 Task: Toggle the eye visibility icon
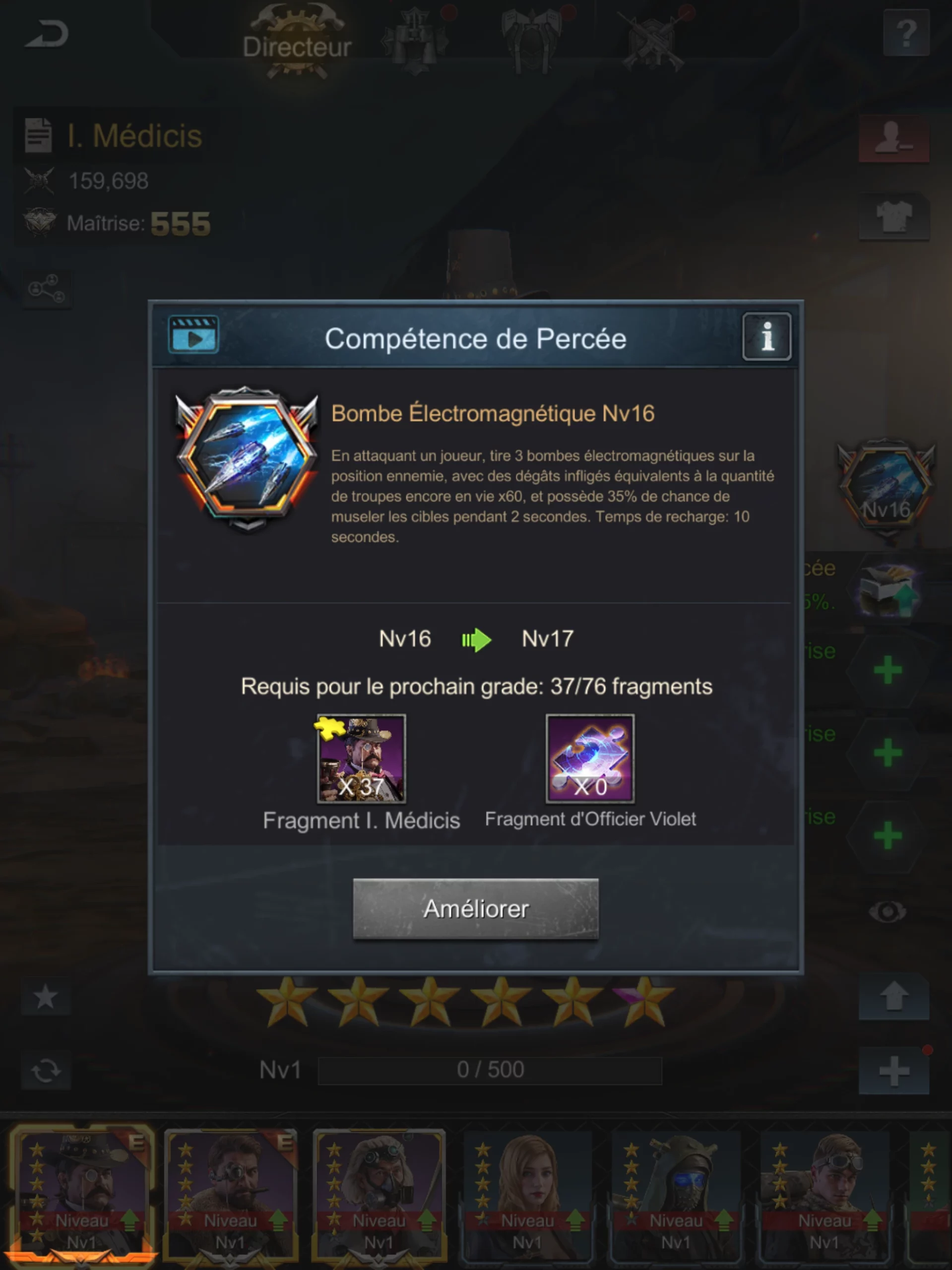point(887,911)
